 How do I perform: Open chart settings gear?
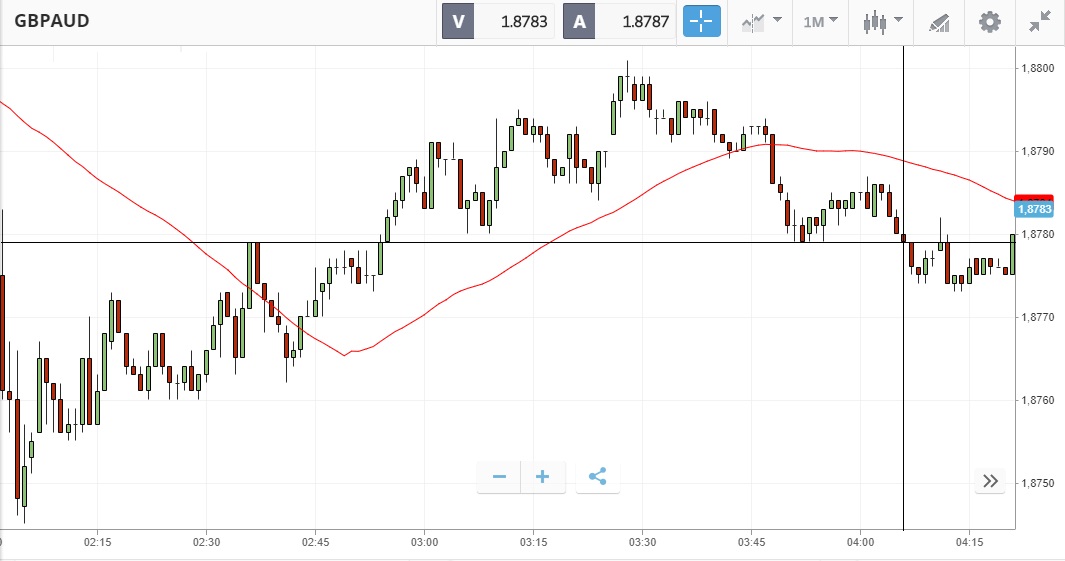click(989, 21)
